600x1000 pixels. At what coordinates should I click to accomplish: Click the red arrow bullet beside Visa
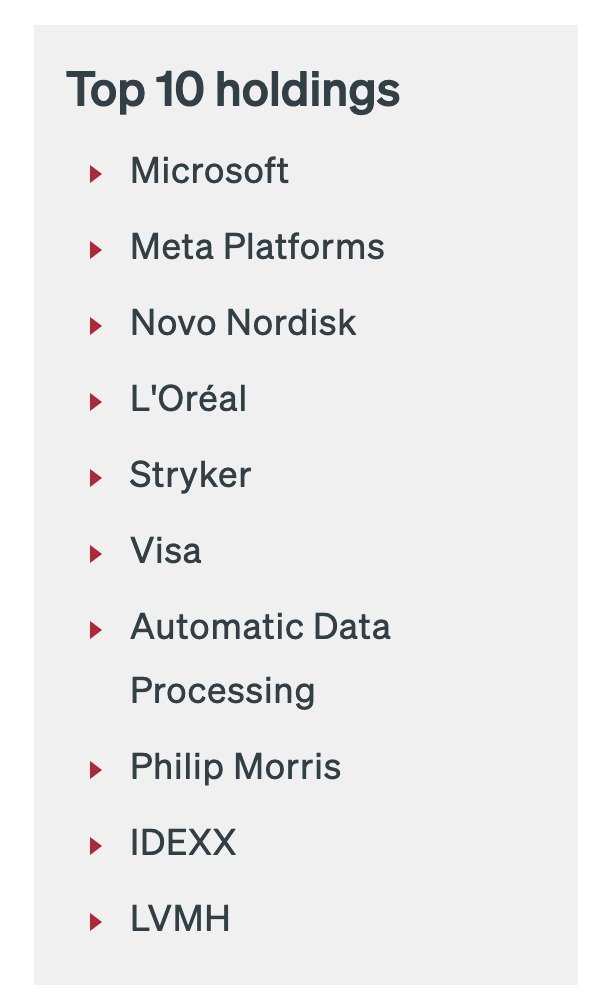tap(96, 554)
